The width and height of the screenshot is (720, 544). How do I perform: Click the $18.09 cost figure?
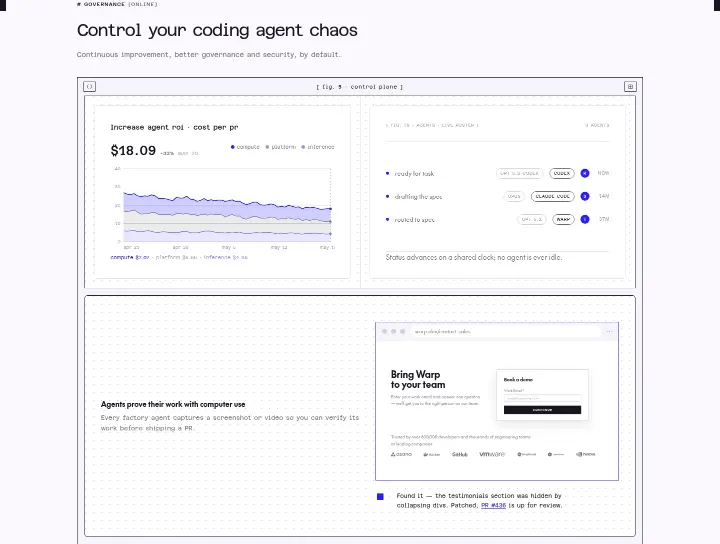tap(133, 151)
